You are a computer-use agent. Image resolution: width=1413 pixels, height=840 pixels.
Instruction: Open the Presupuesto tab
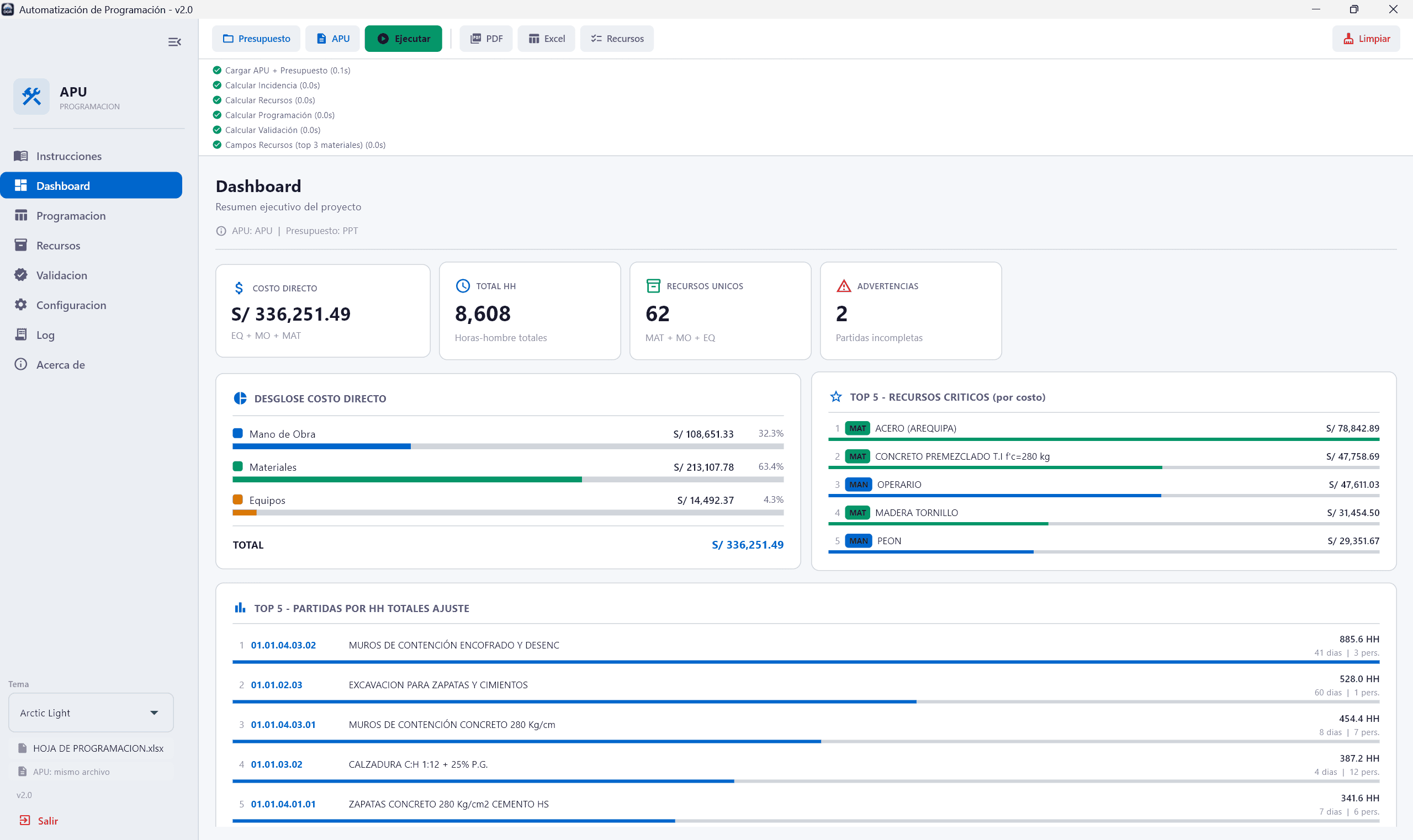coord(256,38)
